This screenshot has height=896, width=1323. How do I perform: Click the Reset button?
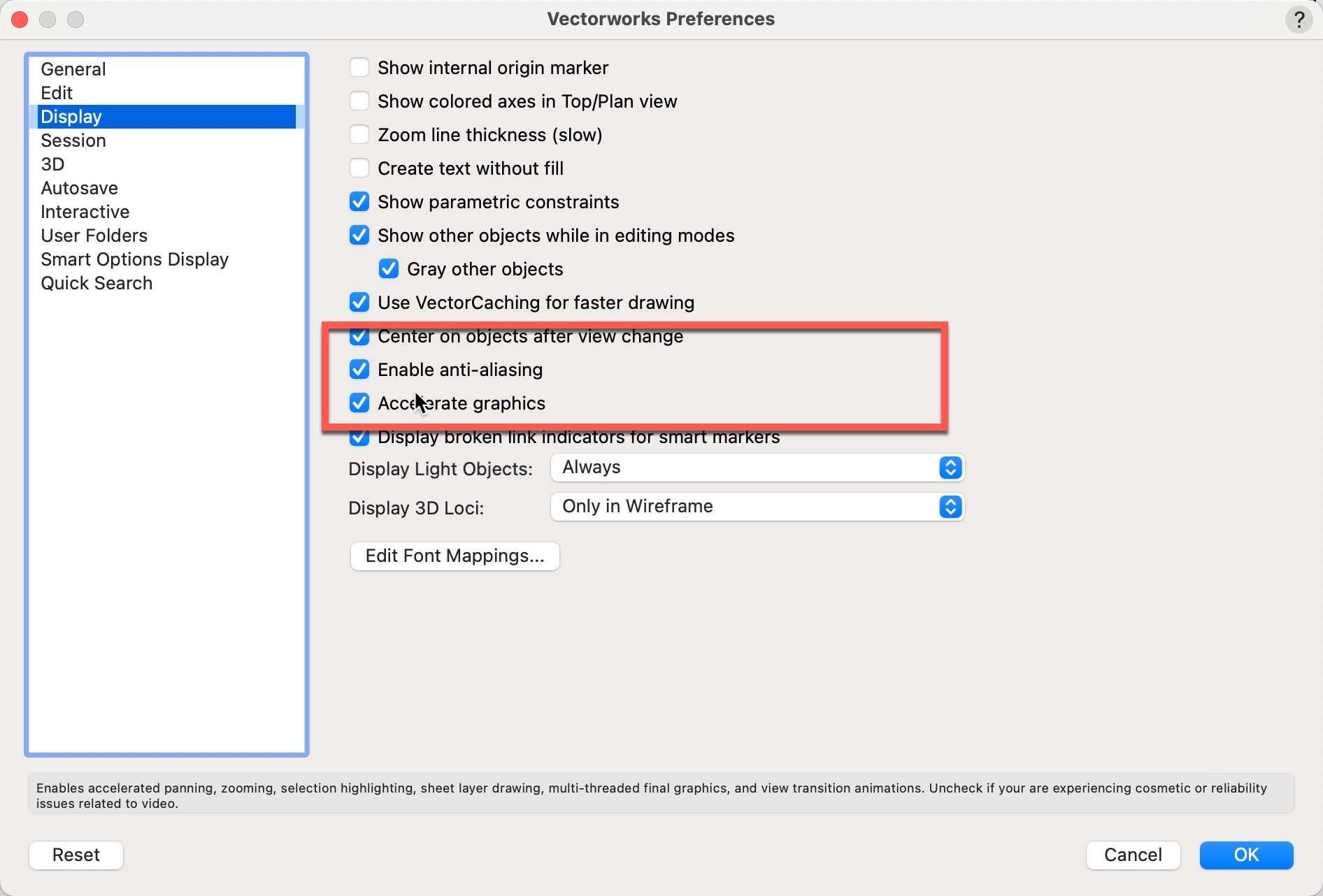[x=76, y=855]
